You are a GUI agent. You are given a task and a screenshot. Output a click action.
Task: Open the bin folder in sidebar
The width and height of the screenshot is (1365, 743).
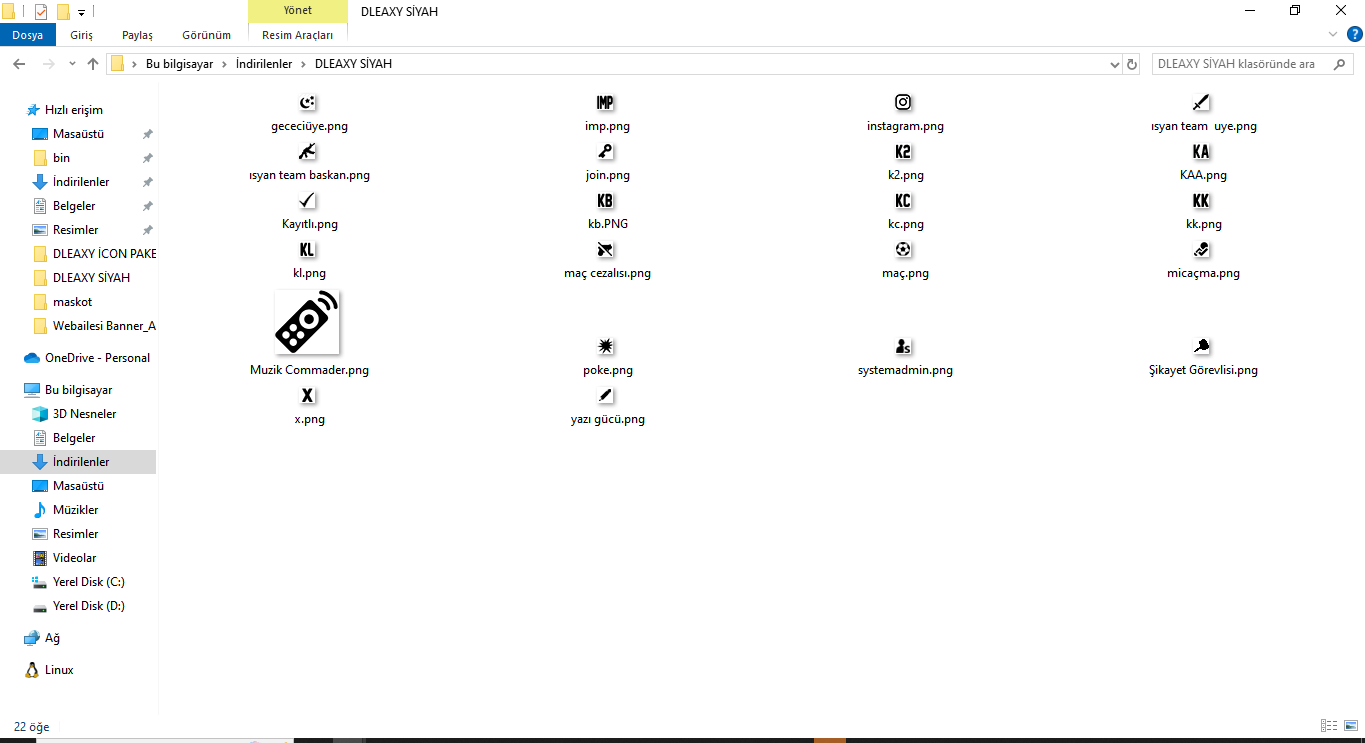coord(61,158)
